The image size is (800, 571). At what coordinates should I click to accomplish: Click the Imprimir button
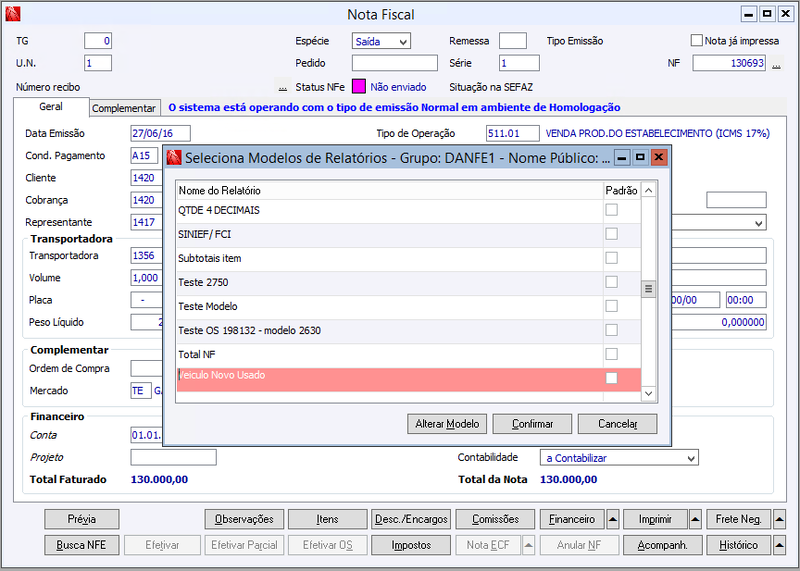coord(655,519)
